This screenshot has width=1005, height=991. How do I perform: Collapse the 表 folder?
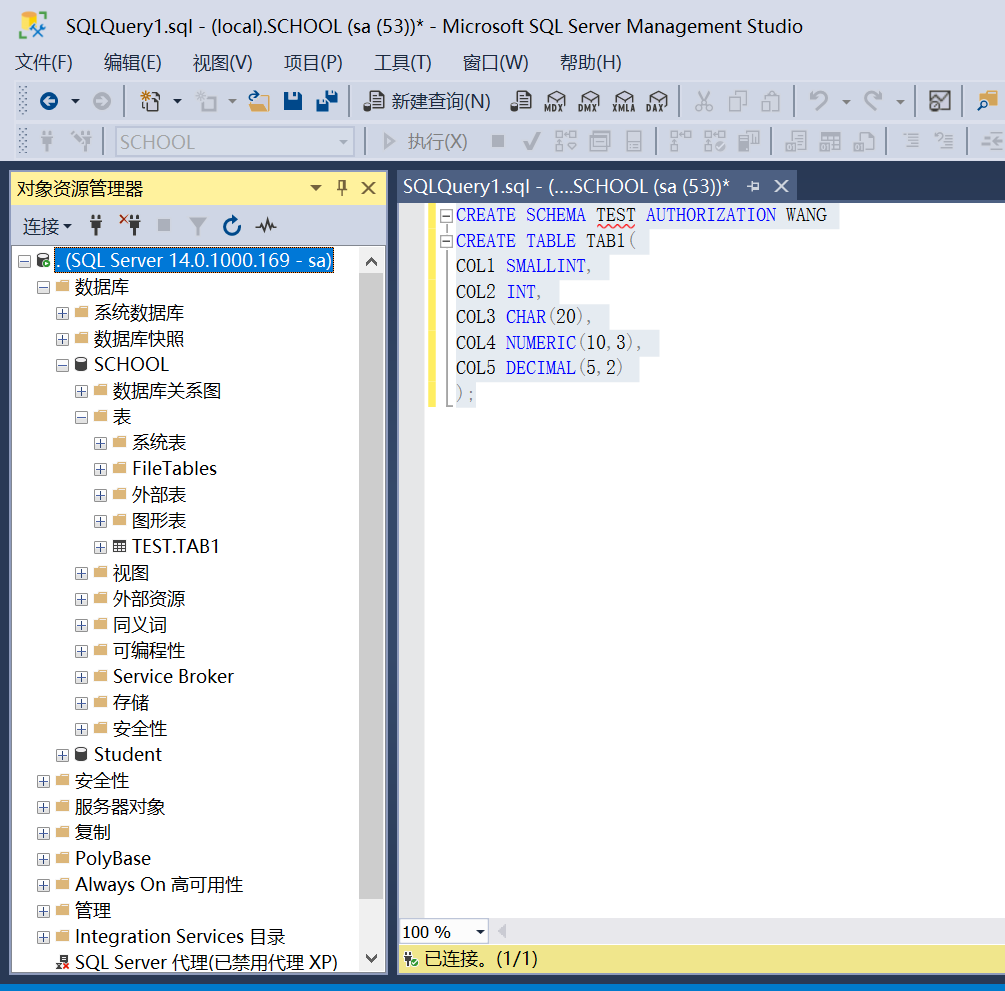tap(81, 417)
